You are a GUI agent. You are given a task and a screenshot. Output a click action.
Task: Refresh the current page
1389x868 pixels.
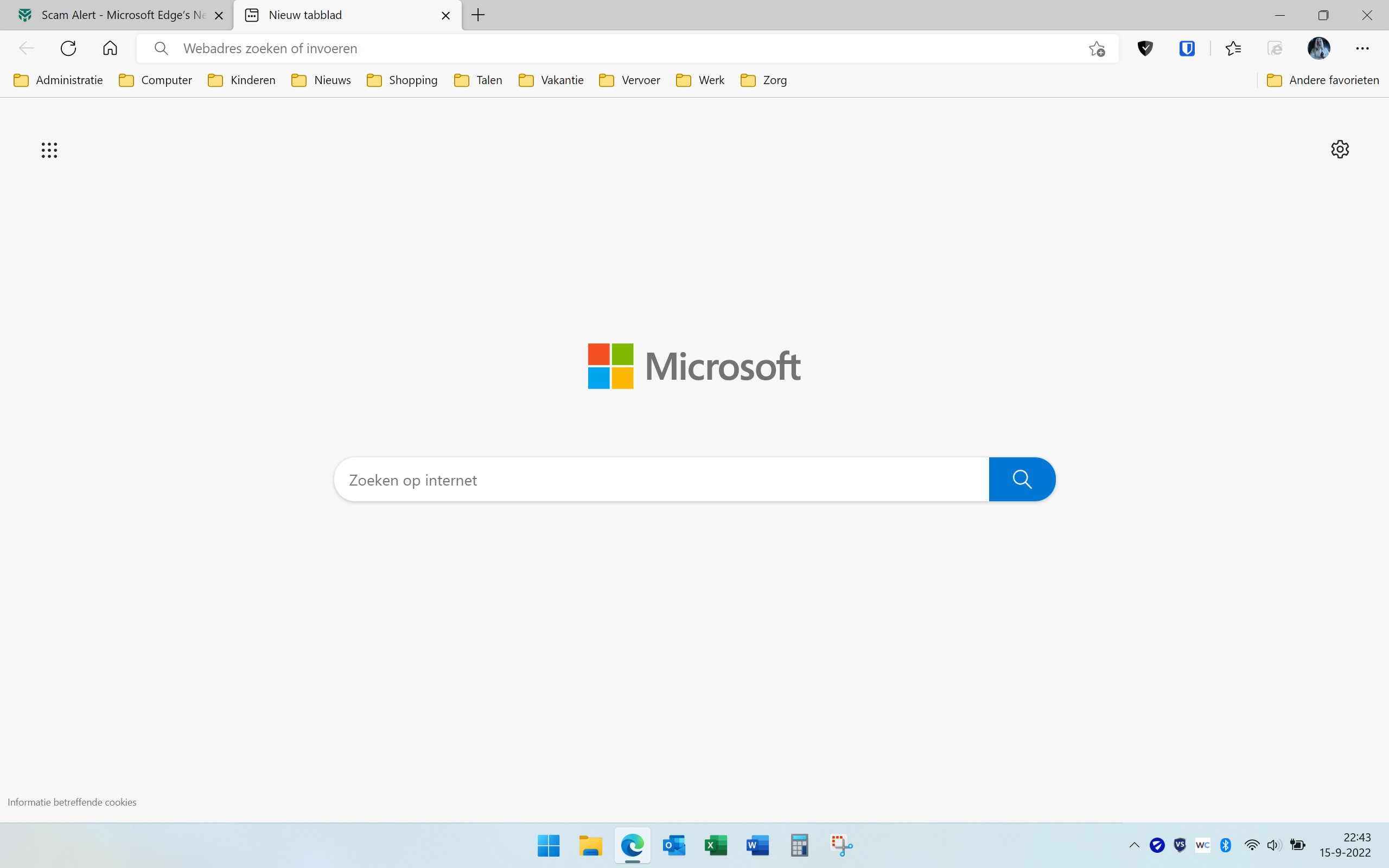pos(68,48)
